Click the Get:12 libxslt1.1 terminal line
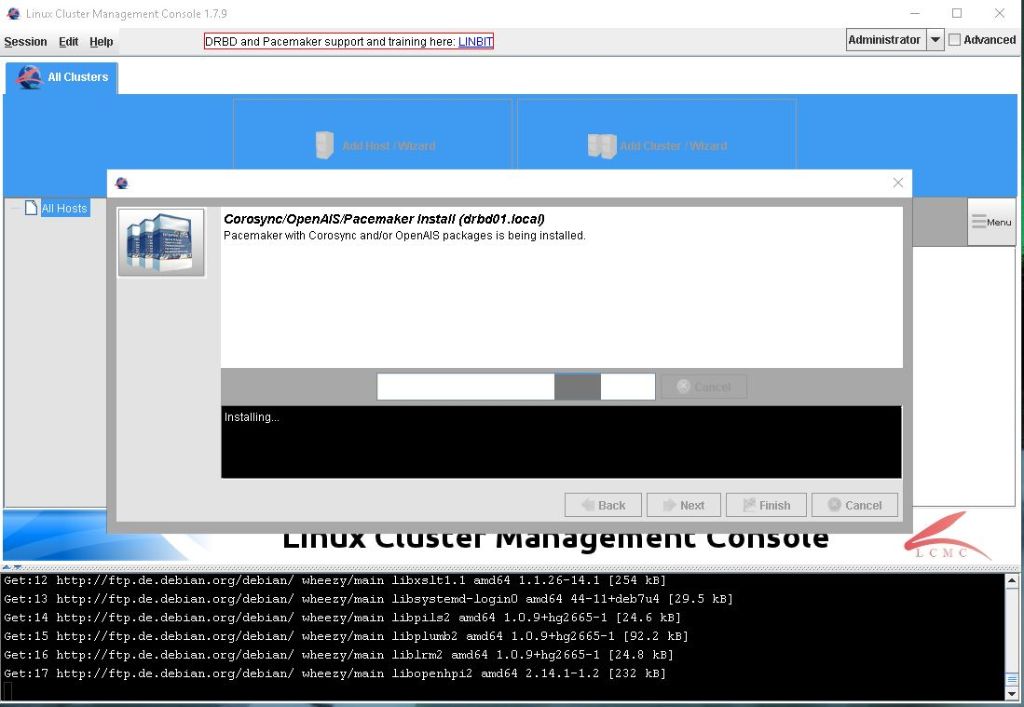 pos(335,580)
